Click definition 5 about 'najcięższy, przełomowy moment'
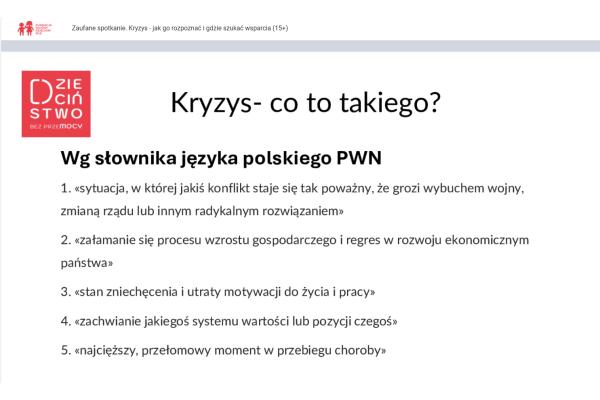Screen dimensions: 600x400 [x=223, y=350]
